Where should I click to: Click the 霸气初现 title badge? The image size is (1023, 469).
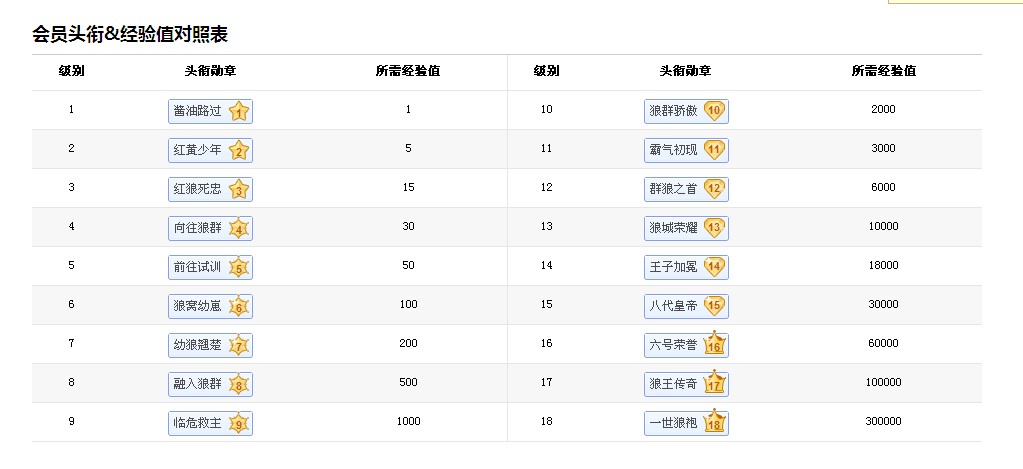click(x=686, y=151)
